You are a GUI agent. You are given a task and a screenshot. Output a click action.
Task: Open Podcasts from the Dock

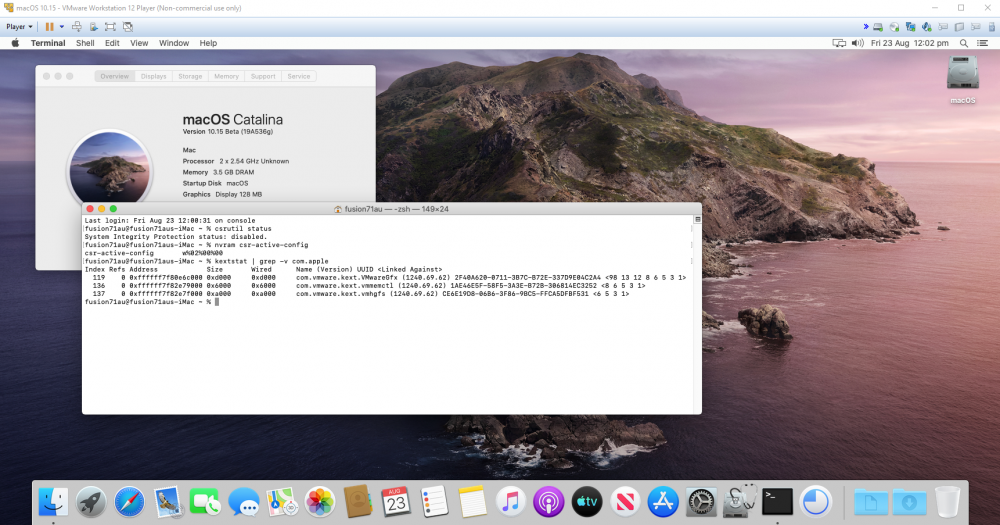(x=548, y=502)
